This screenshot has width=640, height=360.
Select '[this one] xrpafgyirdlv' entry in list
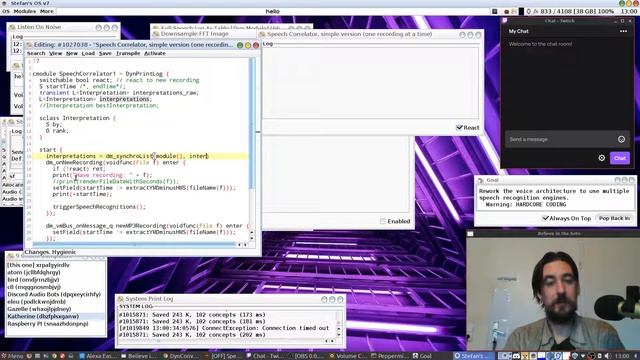(56, 265)
